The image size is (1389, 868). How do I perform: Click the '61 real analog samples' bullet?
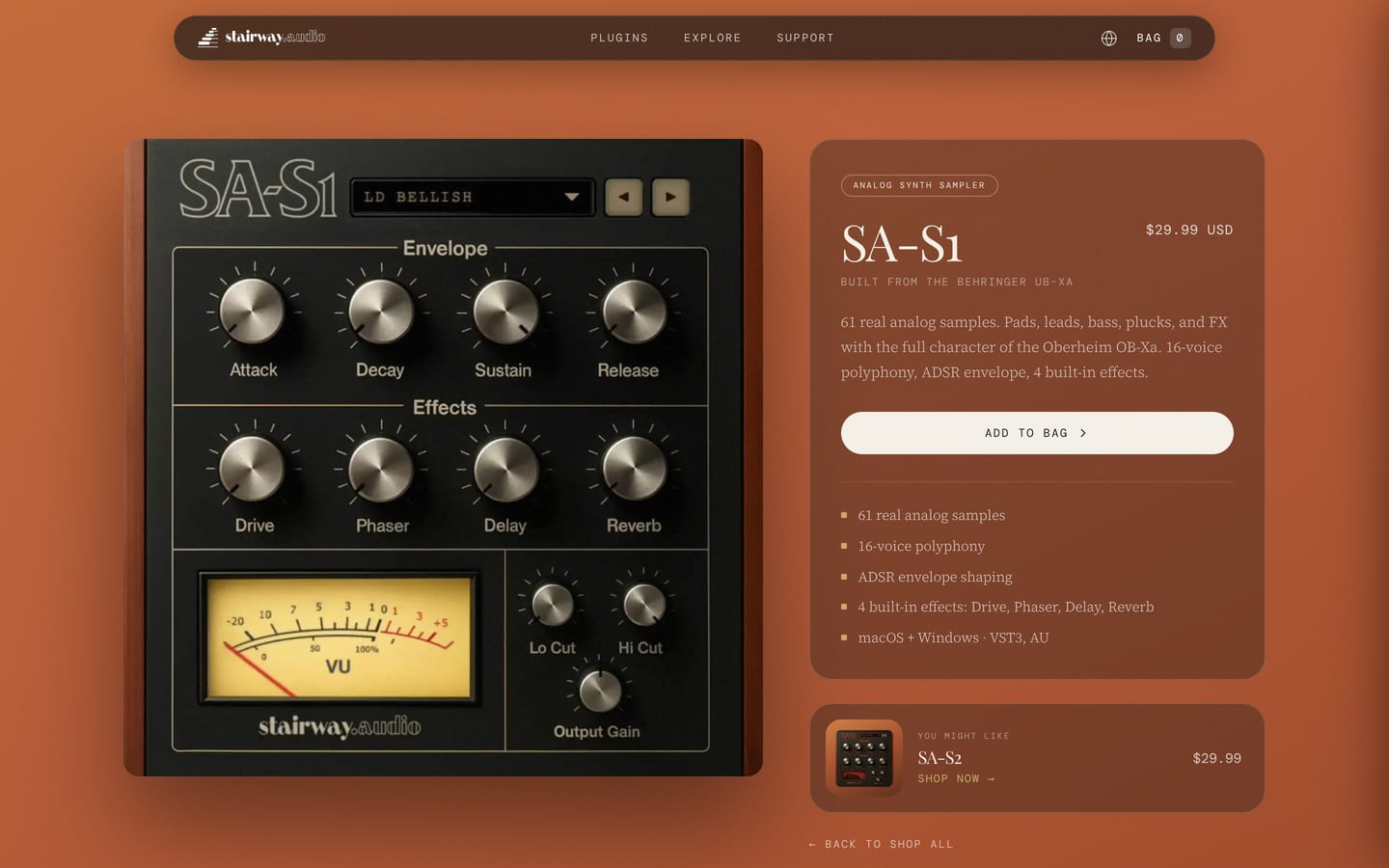pyautogui.click(x=931, y=515)
